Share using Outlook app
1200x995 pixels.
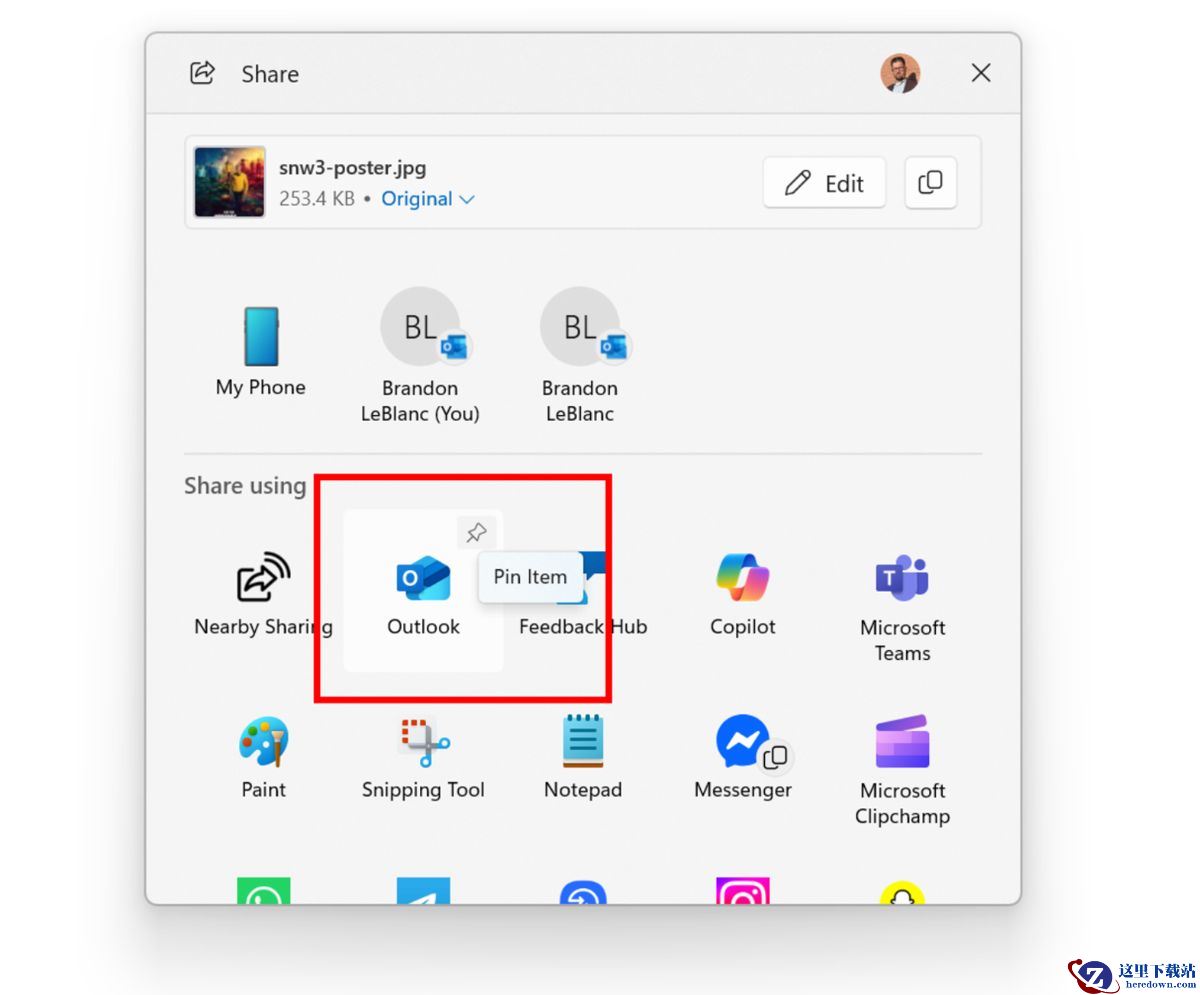pos(423,592)
